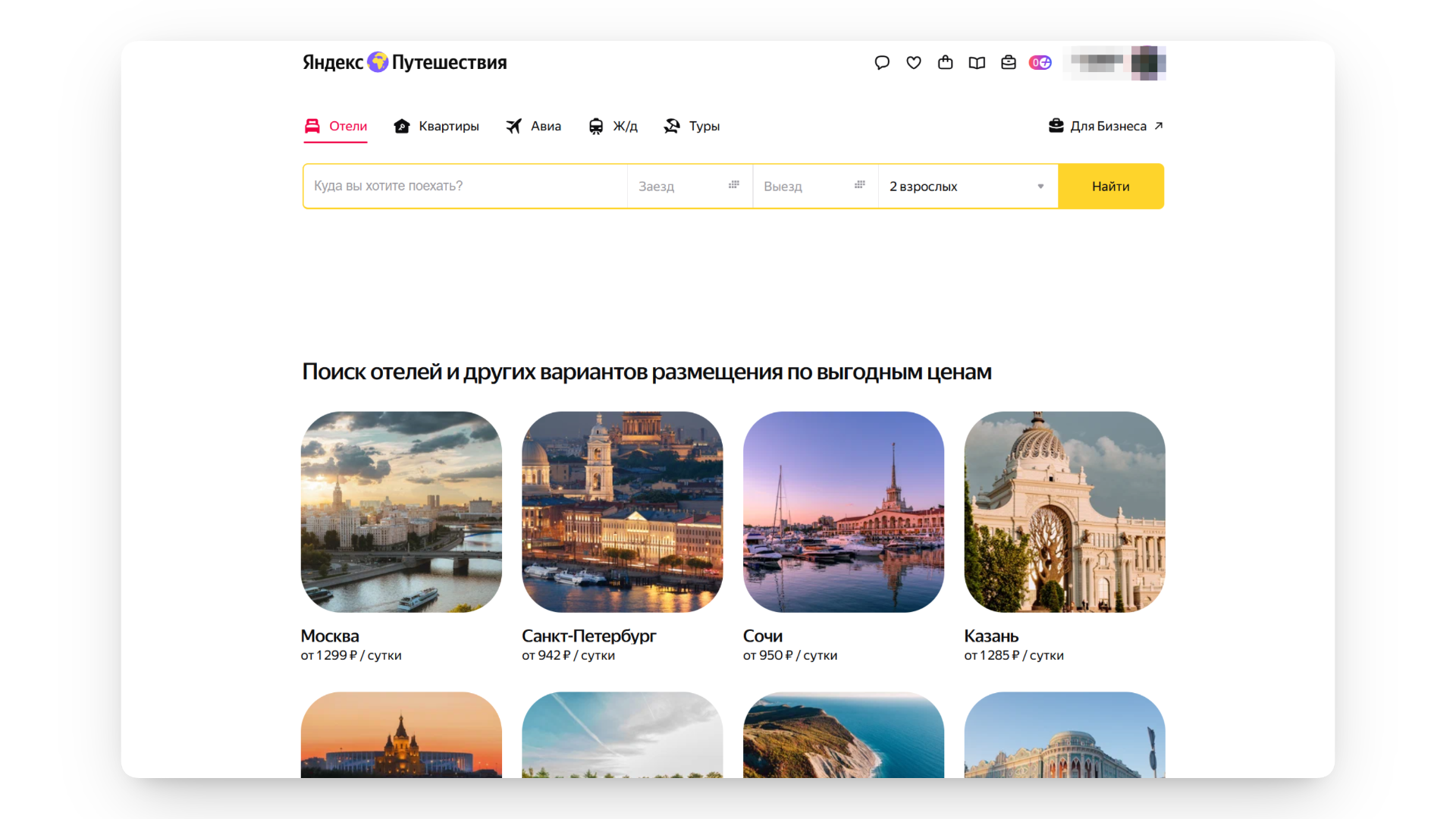Switch to the Ж/д tab
Screen dimensions: 1456x819
613,127
